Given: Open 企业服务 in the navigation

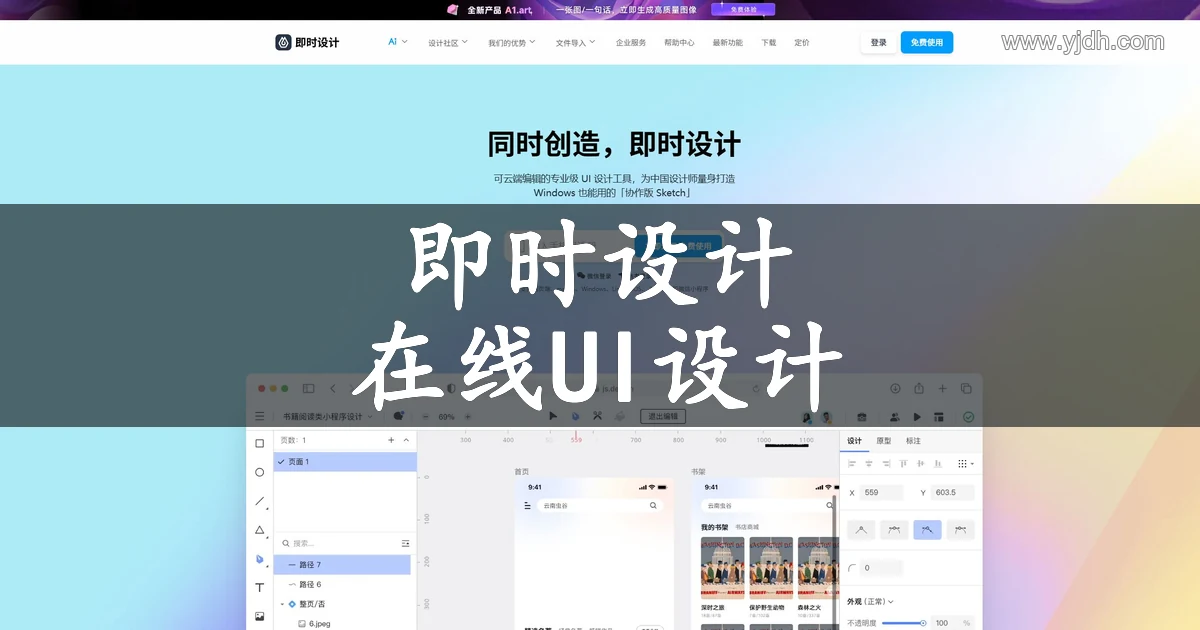Looking at the screenshot, I should click(631, 43).
